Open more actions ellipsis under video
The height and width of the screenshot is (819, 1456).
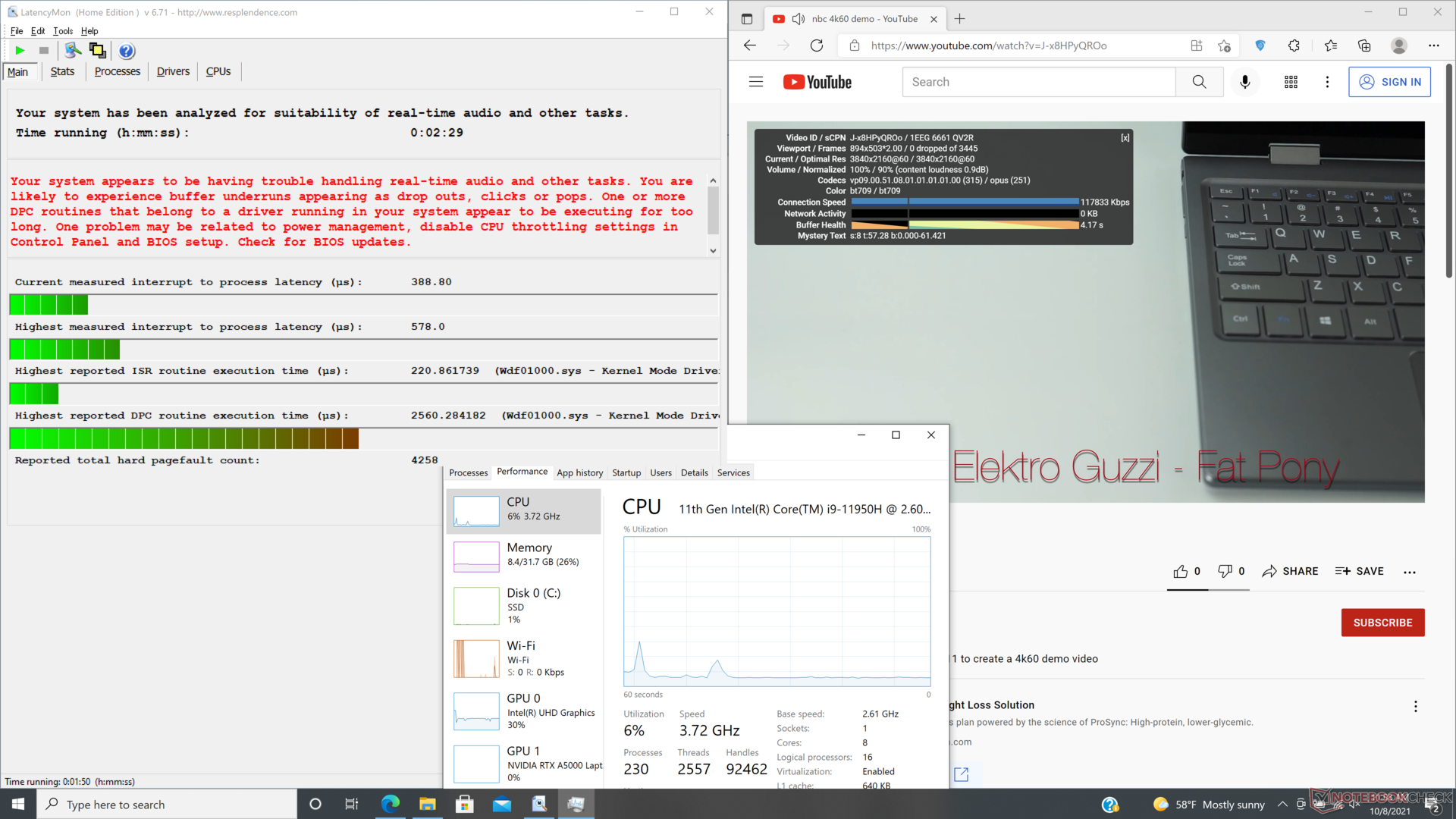click(1410, 572)
